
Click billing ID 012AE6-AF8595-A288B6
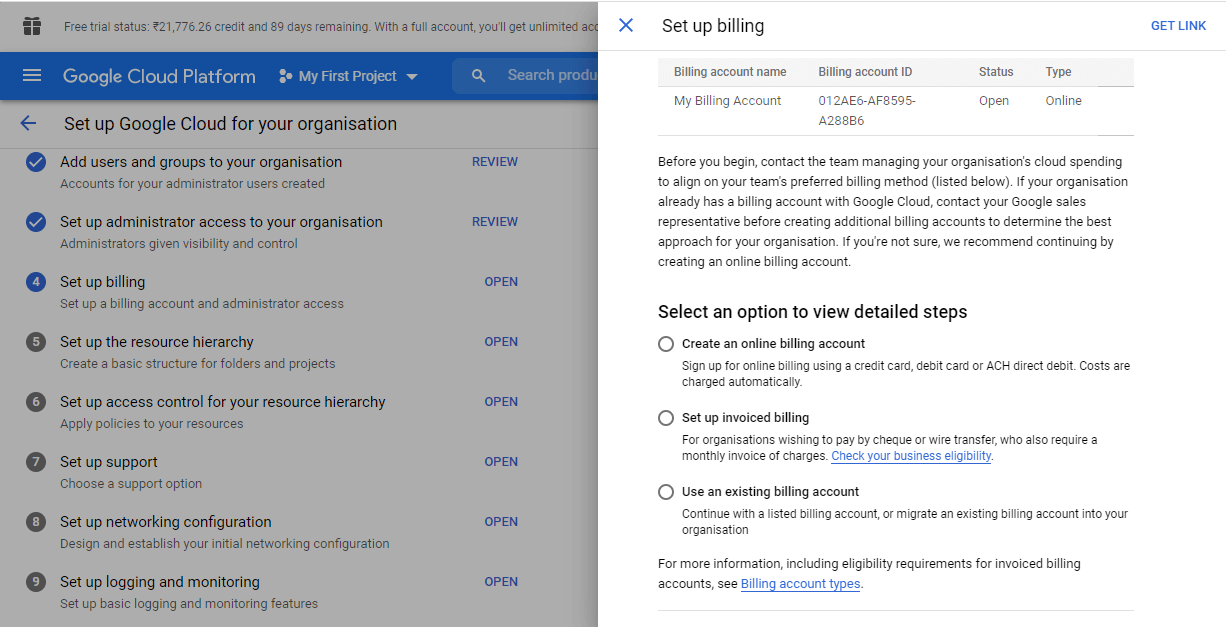tap(867, 111)
